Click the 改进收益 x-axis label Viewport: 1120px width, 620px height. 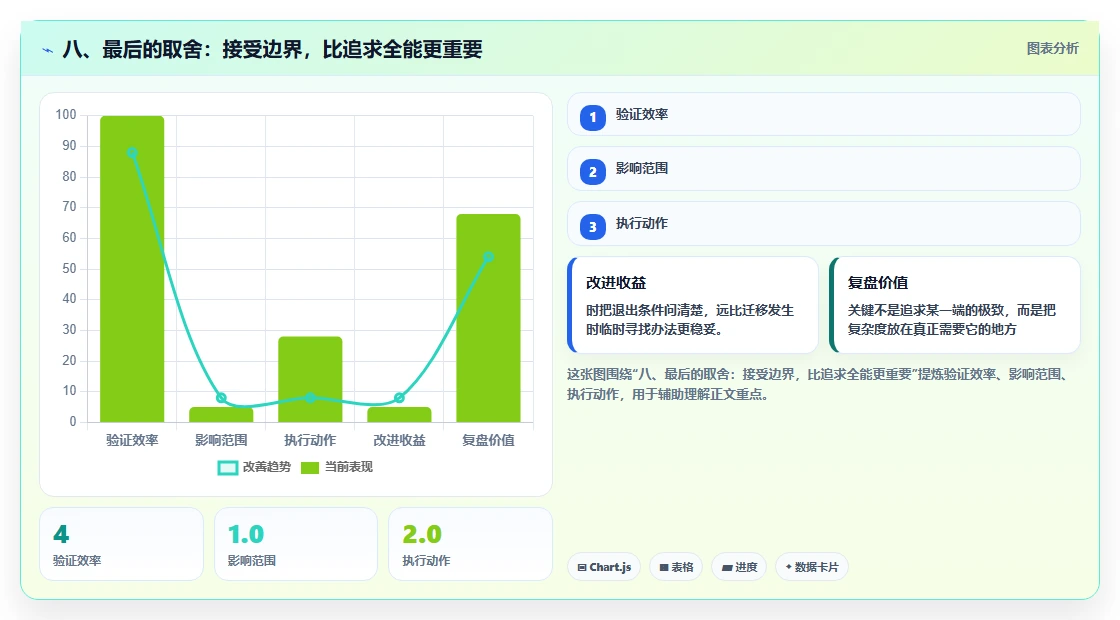click(x=399, y=440)
